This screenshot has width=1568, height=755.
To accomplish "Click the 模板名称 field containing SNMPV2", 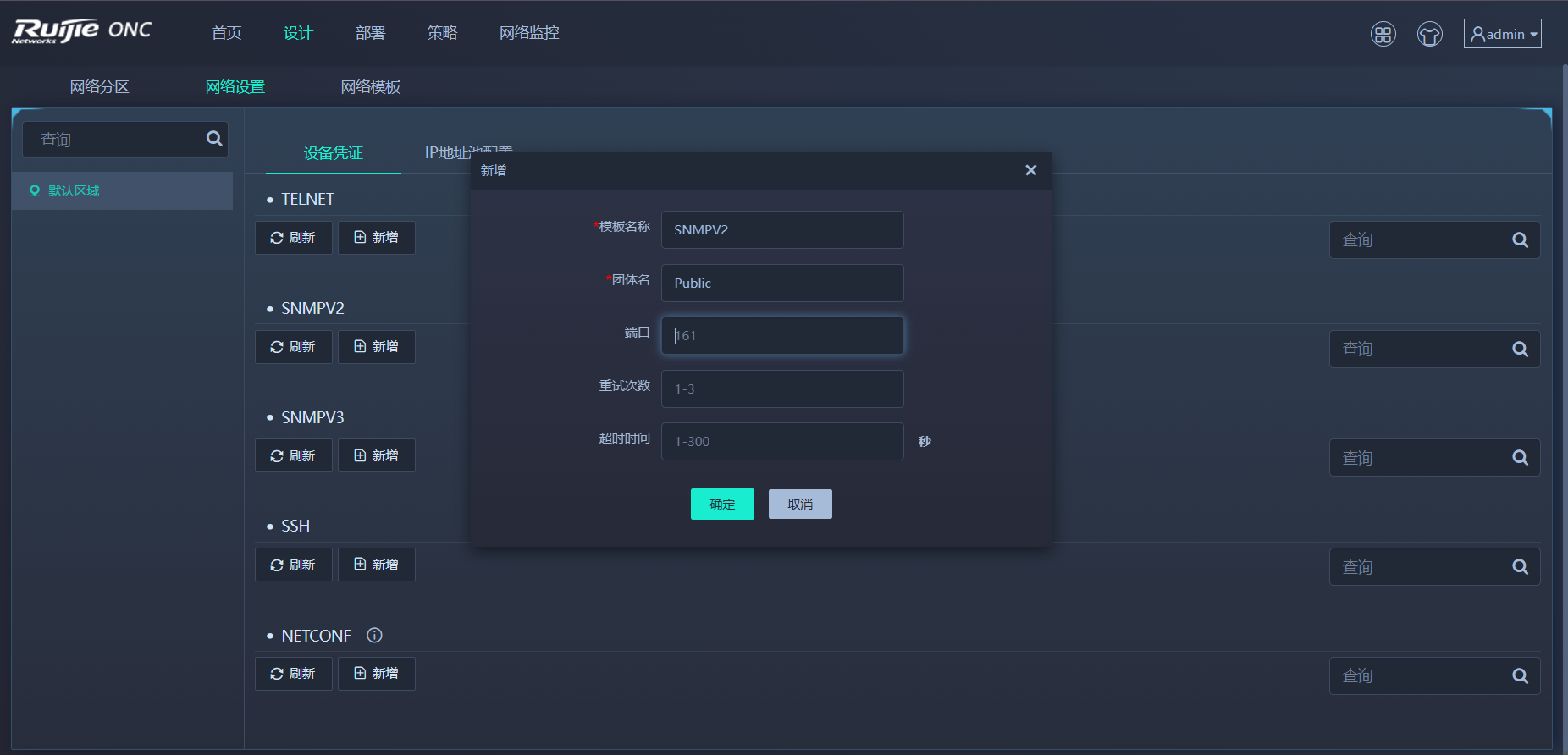I will coord(782,229).
